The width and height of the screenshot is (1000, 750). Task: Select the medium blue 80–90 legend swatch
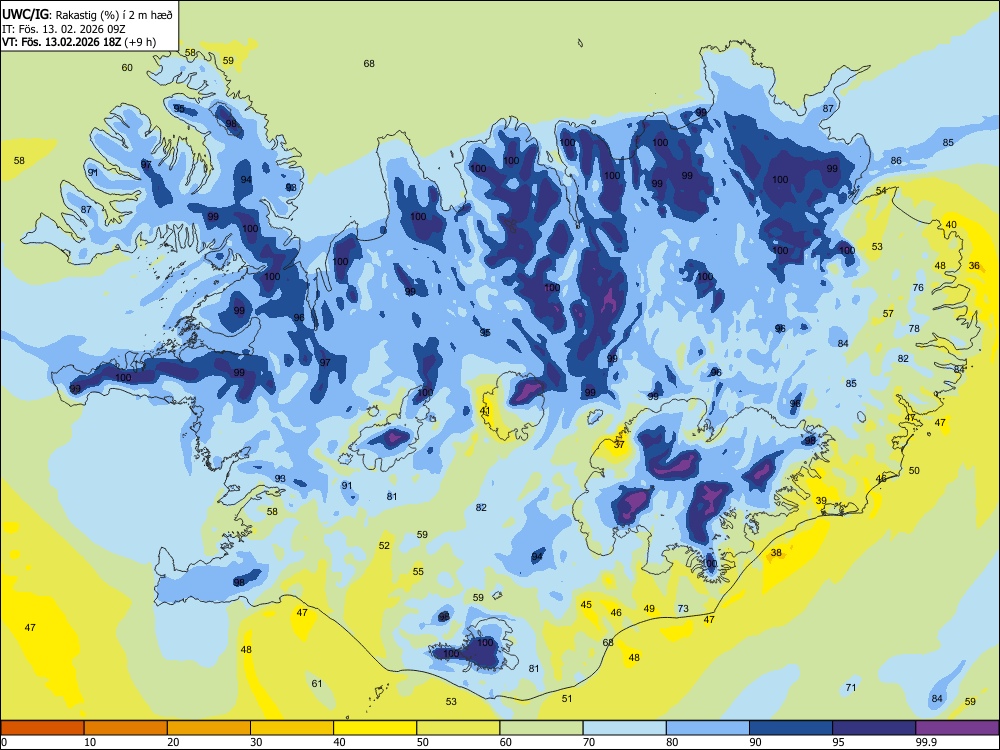(x=708, y=728)
